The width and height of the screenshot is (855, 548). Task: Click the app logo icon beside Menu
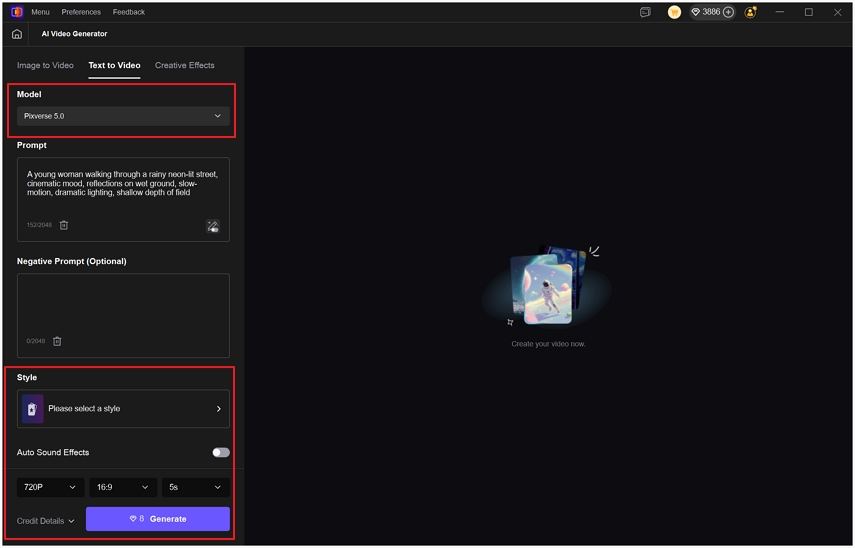17,11
